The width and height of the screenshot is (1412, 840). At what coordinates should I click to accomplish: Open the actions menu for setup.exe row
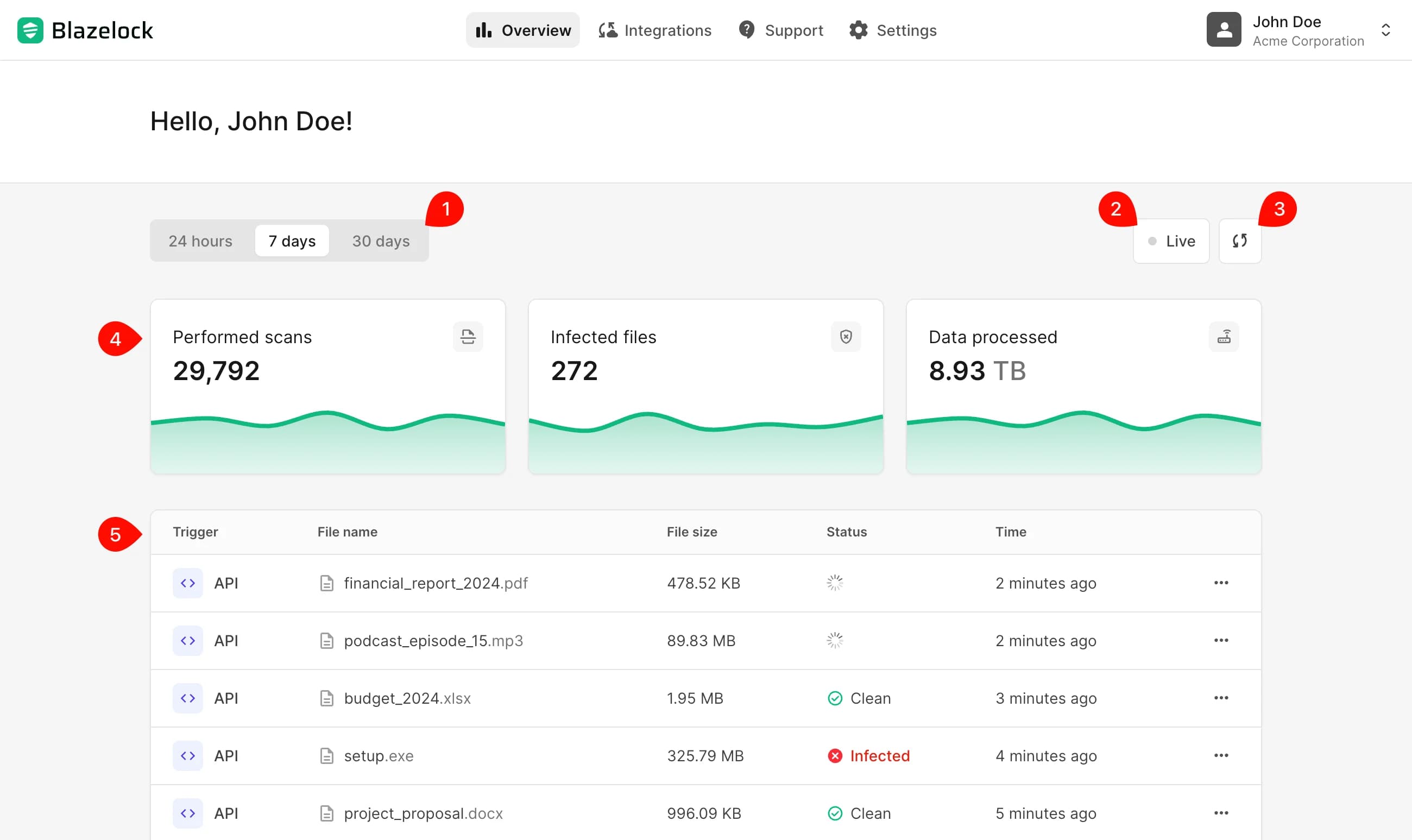tap(1221, 755)
